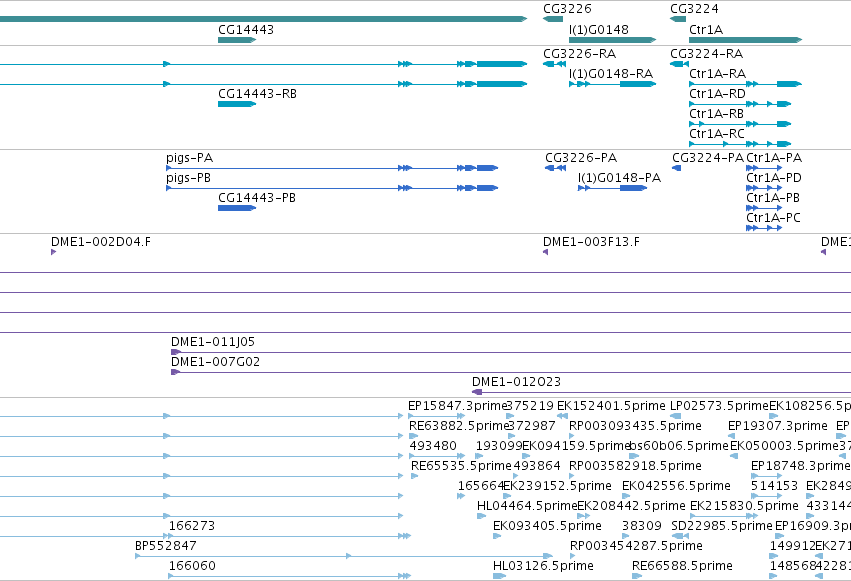
Task: Select the CG14443 gene bar
Action: 237,40
